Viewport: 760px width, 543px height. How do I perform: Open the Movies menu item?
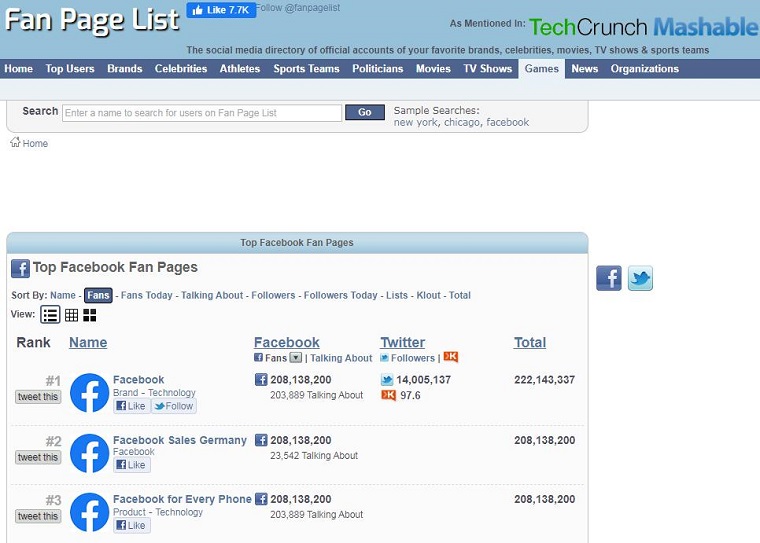[433, 68]
